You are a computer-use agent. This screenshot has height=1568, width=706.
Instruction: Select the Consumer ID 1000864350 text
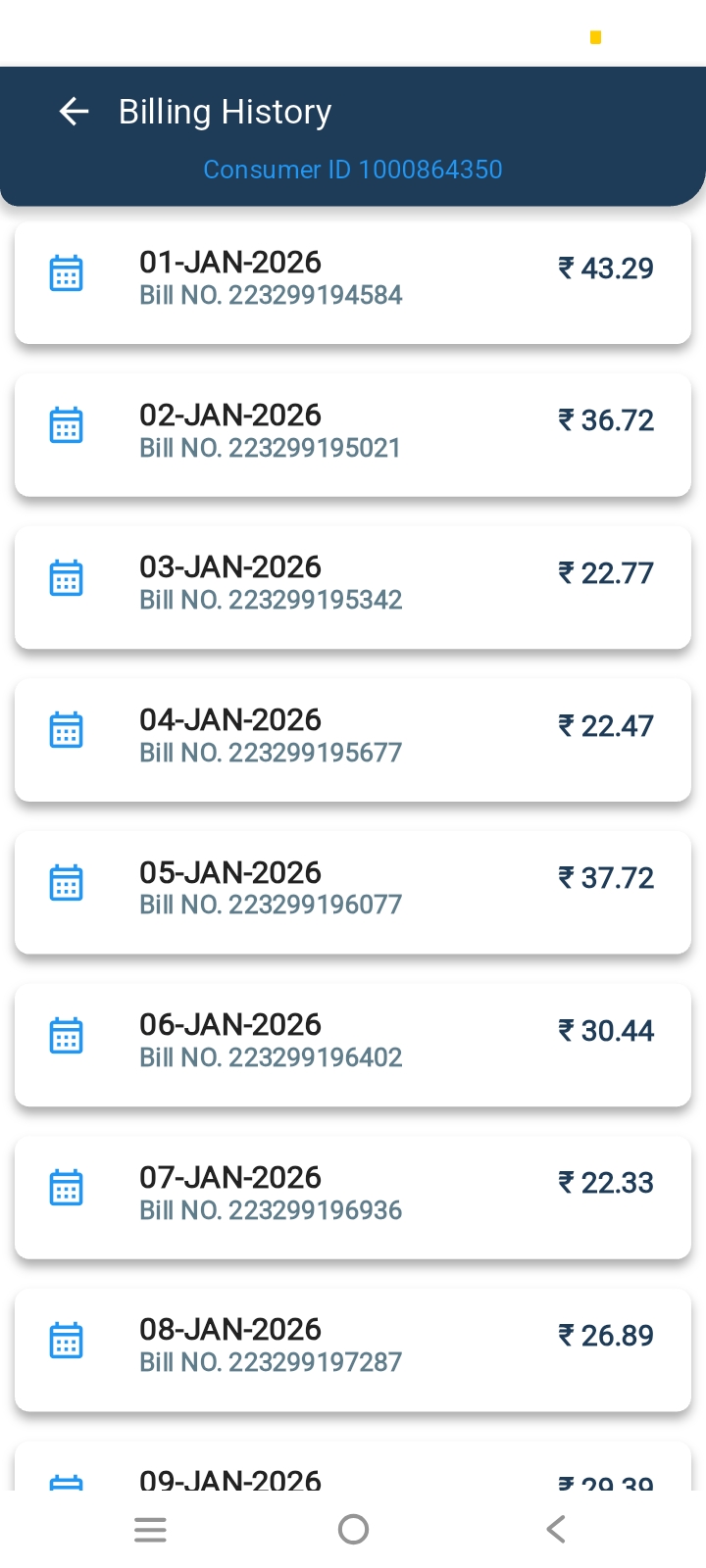point(352,170)
